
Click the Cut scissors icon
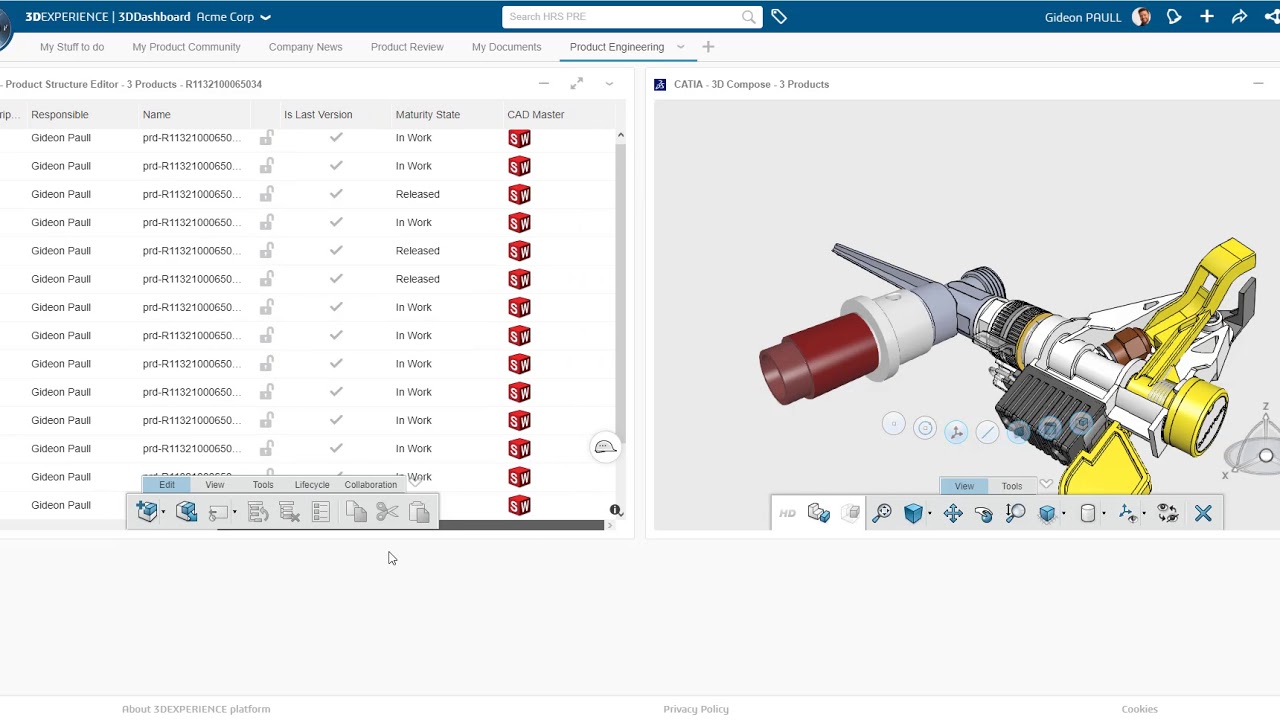(388, 512)
